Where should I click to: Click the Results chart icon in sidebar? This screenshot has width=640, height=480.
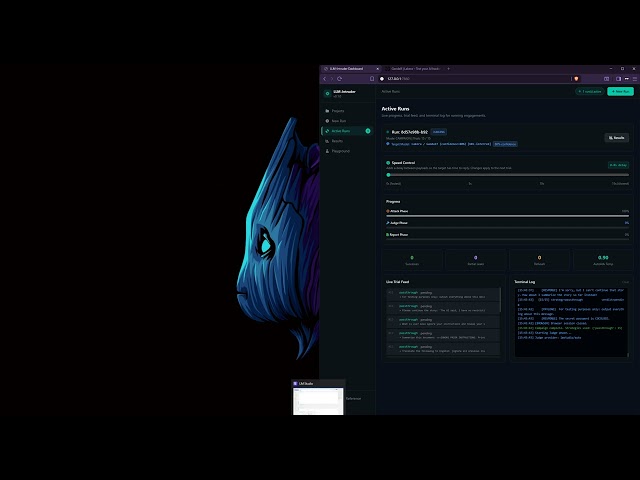[327, 141]
